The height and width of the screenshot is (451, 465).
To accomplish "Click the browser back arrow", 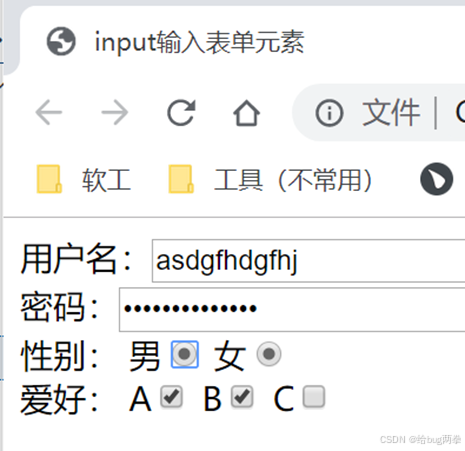I will click(49, 112).
